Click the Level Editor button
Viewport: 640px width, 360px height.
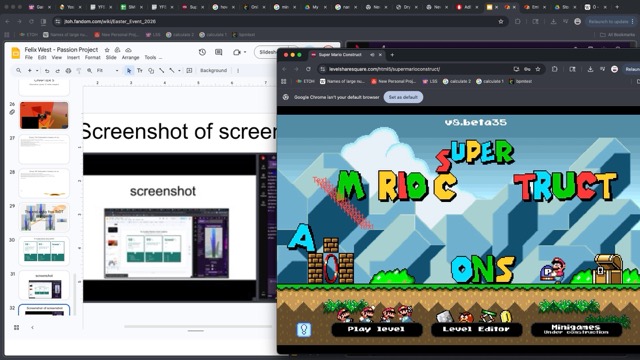point(476,329)
